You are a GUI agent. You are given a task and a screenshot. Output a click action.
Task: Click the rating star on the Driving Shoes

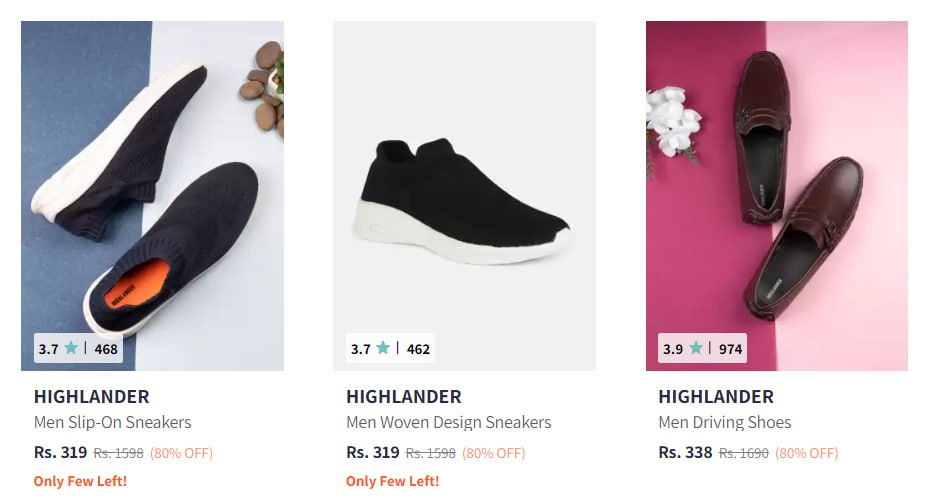696,349
